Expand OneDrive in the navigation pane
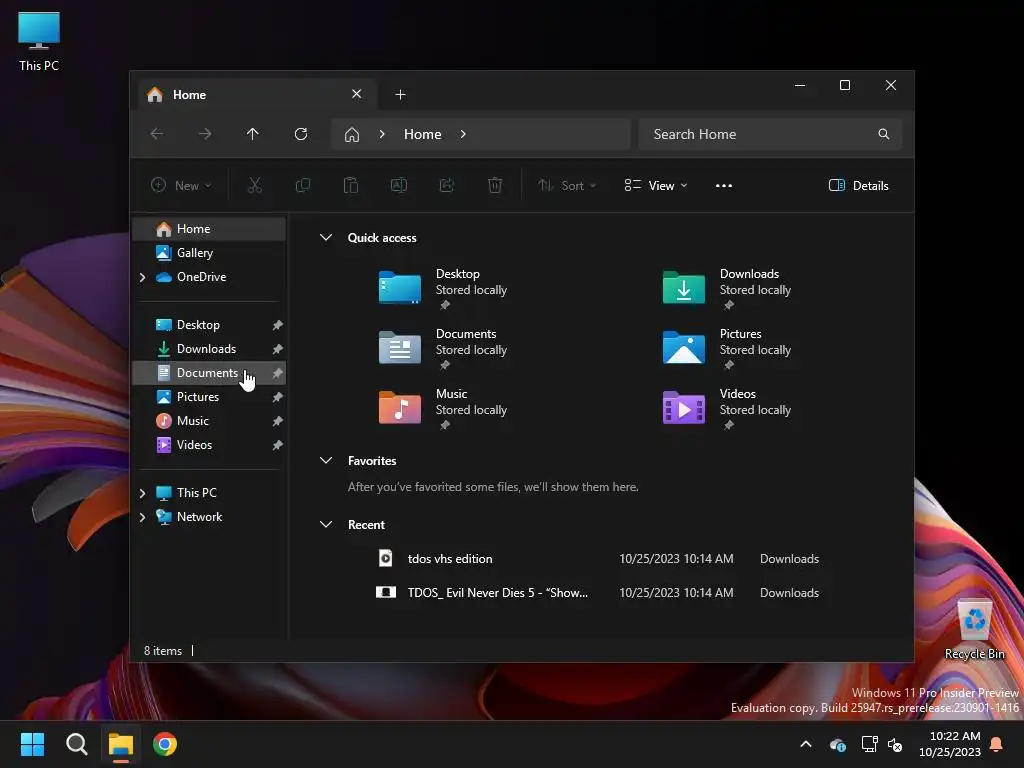This screenshot has width=1024, height=768. pyautogui.click(x=142, y=277)
